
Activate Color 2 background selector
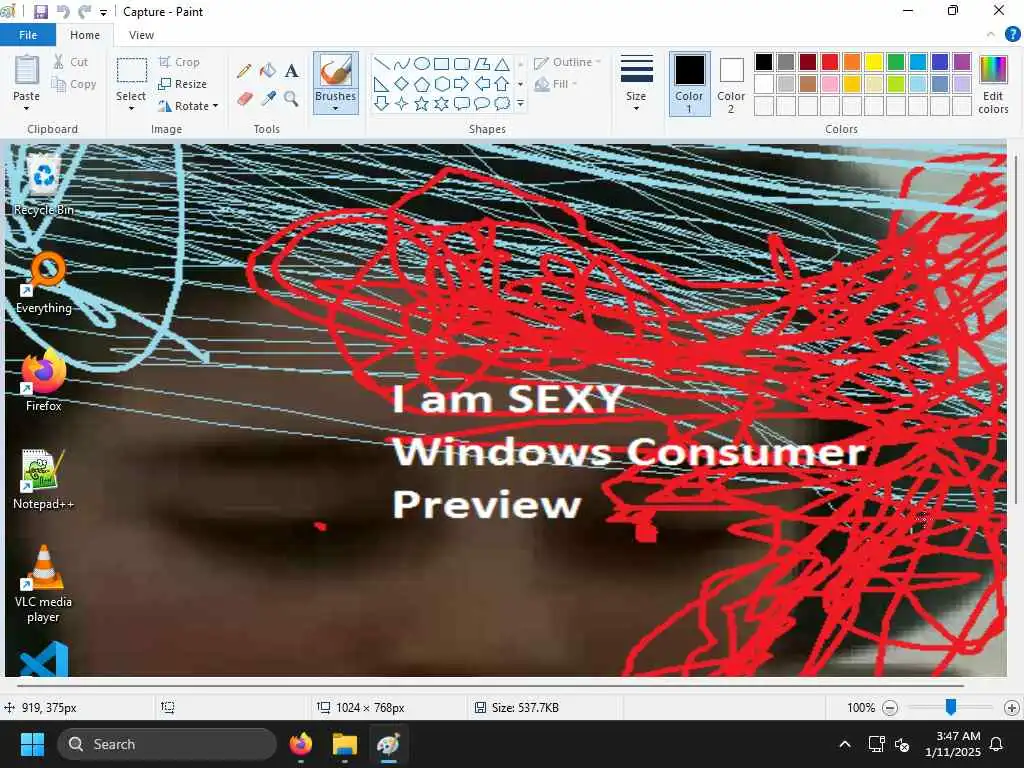click(731, 84)
